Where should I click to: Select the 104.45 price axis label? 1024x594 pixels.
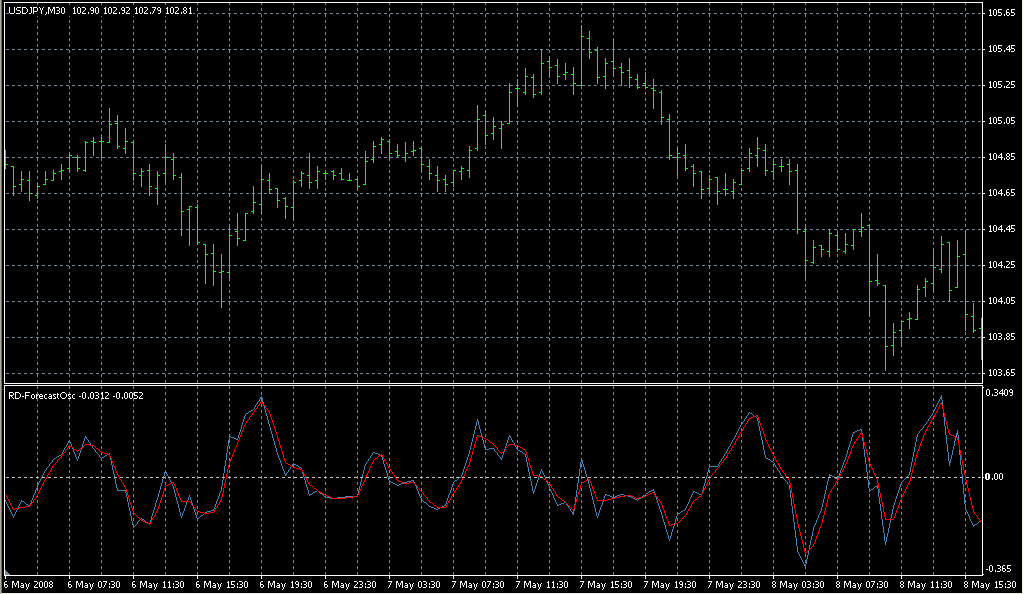(1001, 229)
